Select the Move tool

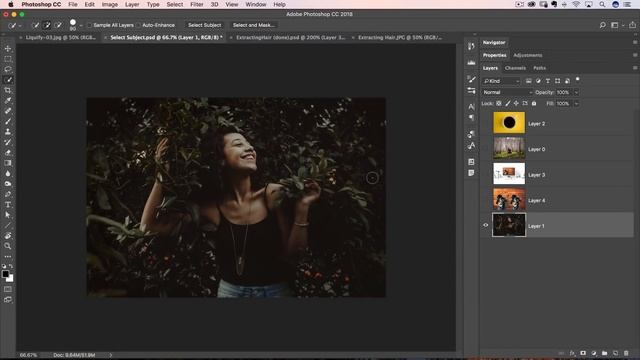[8, 49]
